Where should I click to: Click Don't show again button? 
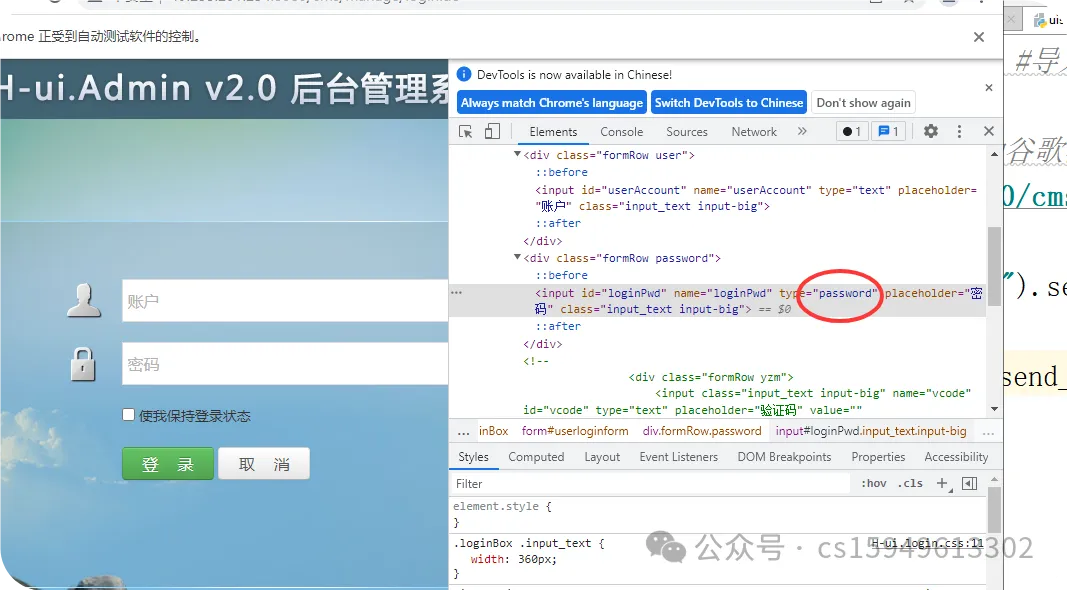pos(863,103)
